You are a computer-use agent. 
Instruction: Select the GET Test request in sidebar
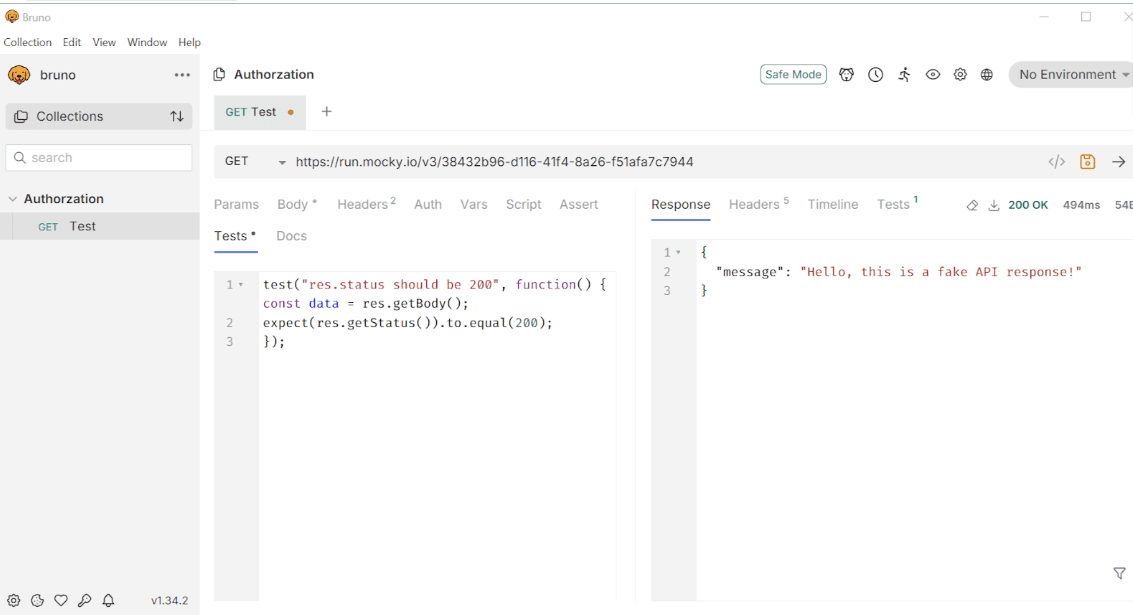click(100, 226)
